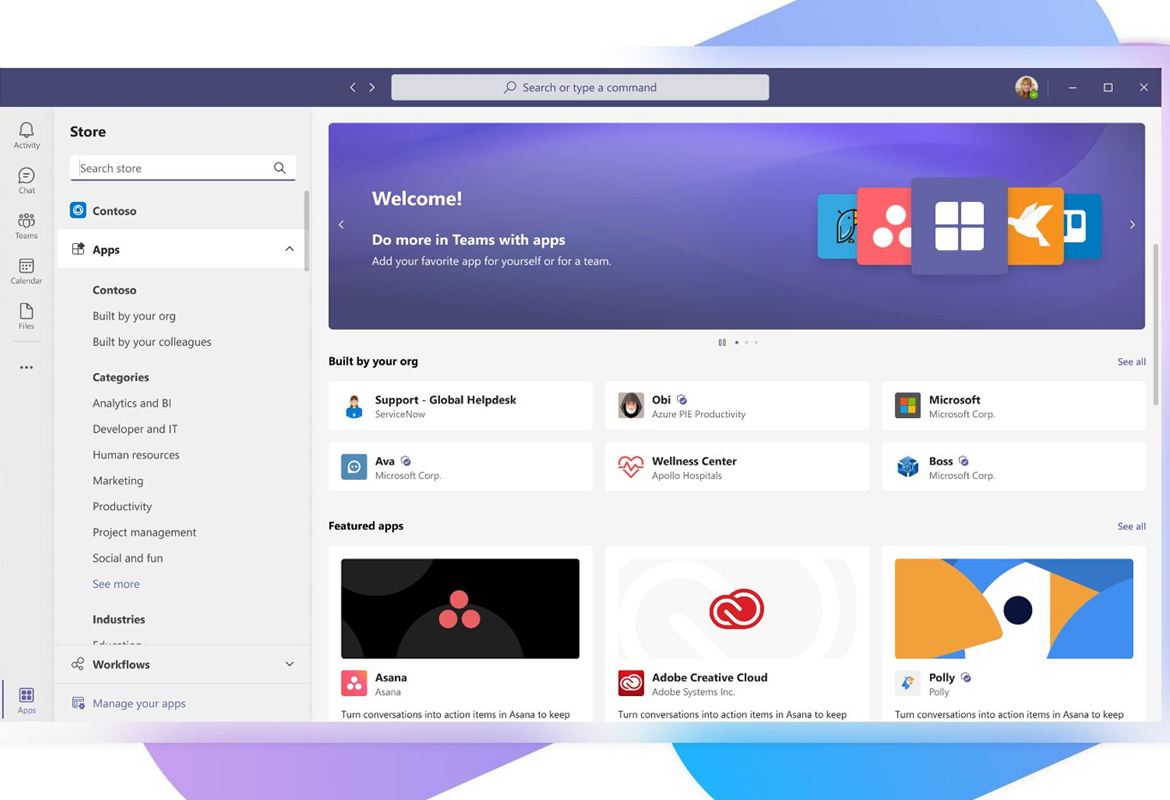The height and width of the screenshot is (800, 1170).
Task: Choose the Social and fun category
Action: click(x=128, y=558)
